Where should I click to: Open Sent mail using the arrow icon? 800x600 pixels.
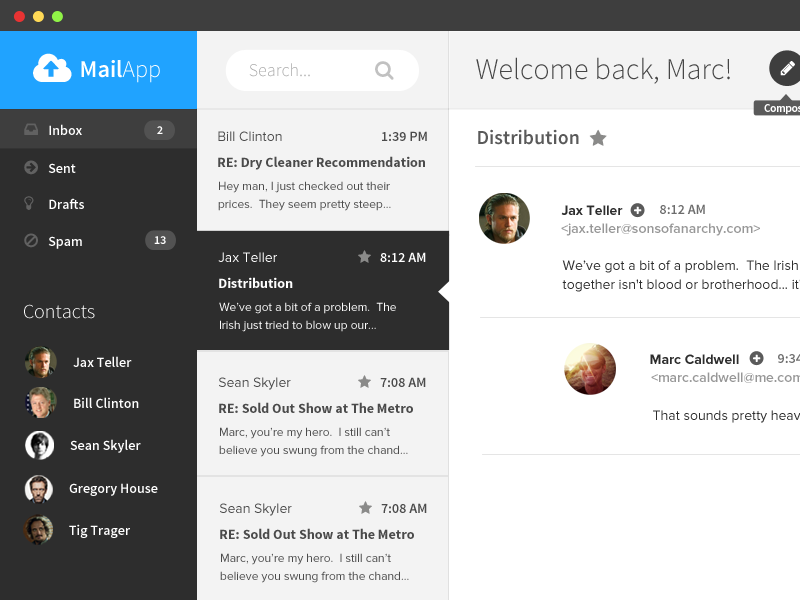click(x=30, y=167)
